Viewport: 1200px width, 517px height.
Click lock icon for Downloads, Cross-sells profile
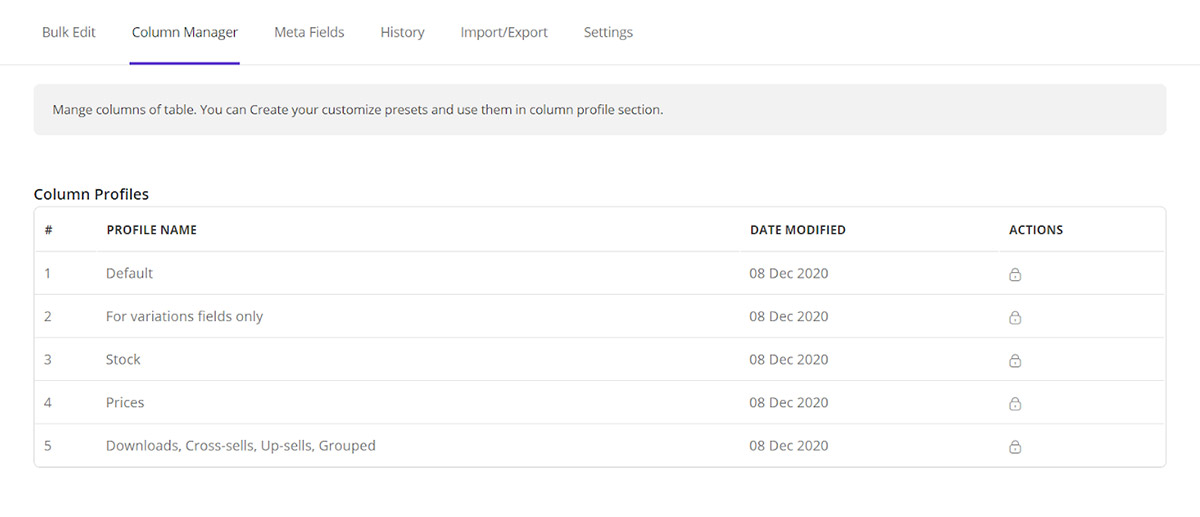pyautogui.click(x=1014, y=447)
